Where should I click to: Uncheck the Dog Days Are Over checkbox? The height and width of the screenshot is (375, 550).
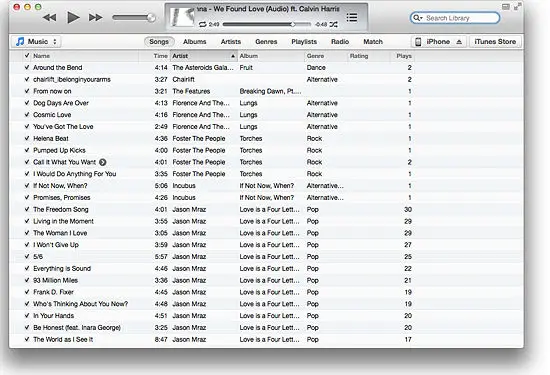pyautogui.click(x=27, y=103)
